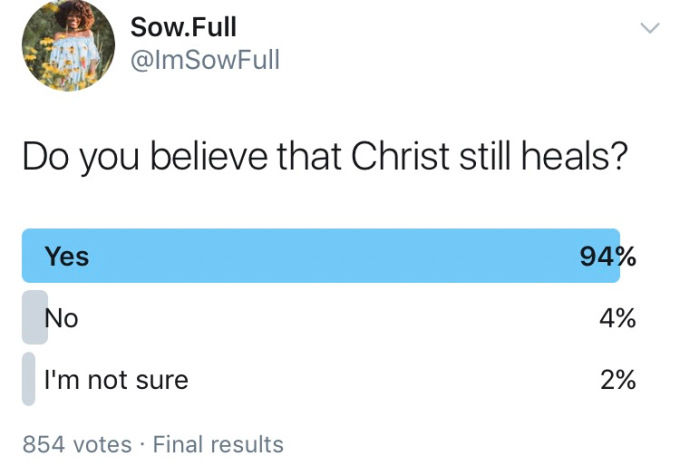Click the Final results text

point(218,444)
